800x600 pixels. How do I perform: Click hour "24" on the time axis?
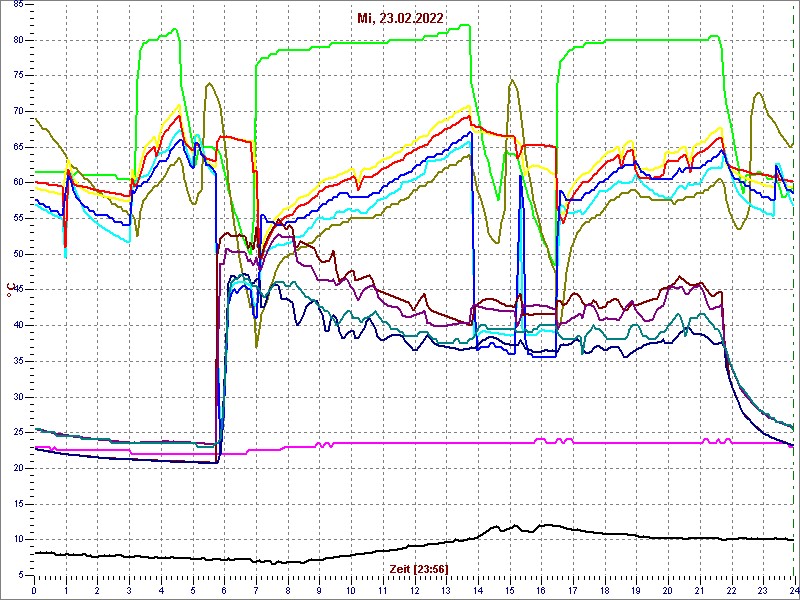tap(793, 590)
